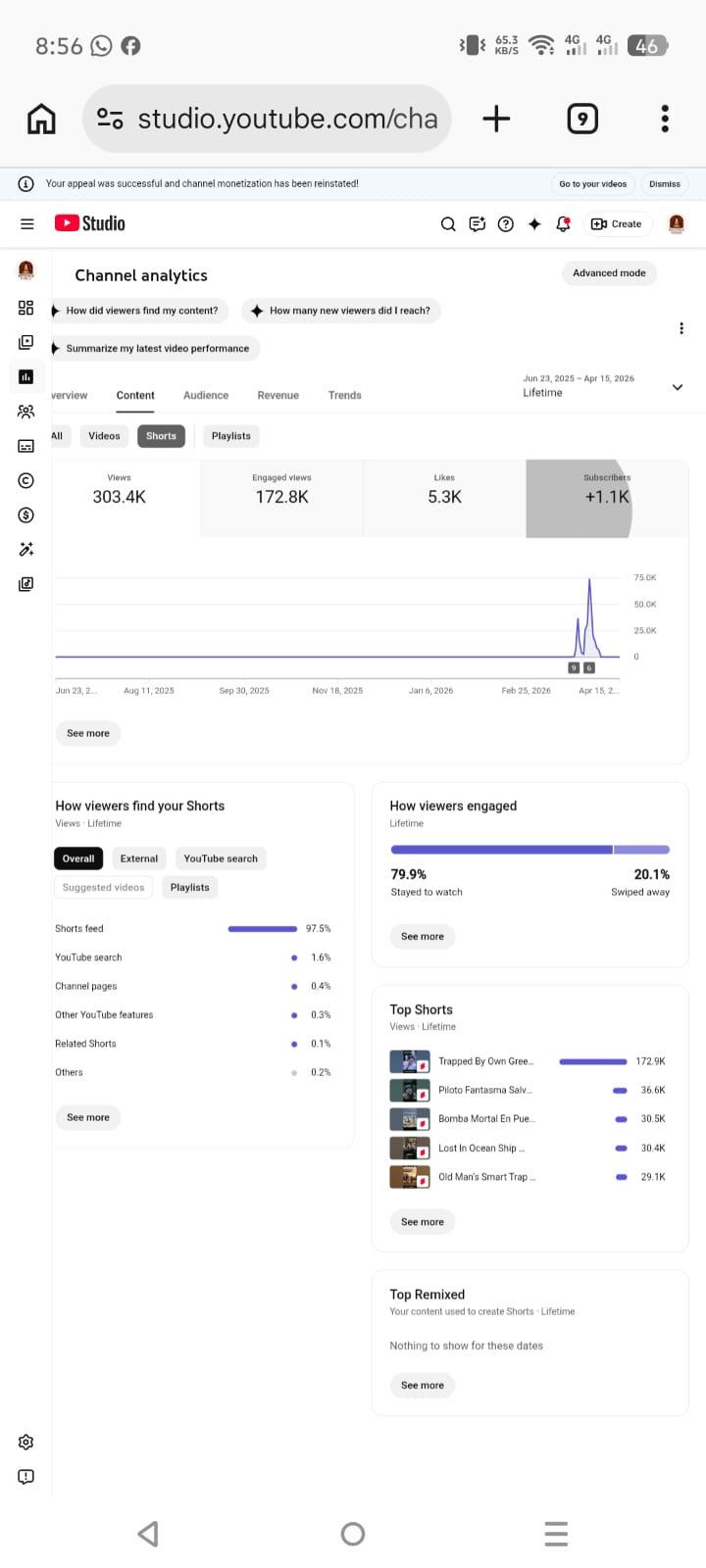Viewport: 706px width, 1568px height.
Task: Open the three-dot options menu below Advanced mode
Action: 681,328
